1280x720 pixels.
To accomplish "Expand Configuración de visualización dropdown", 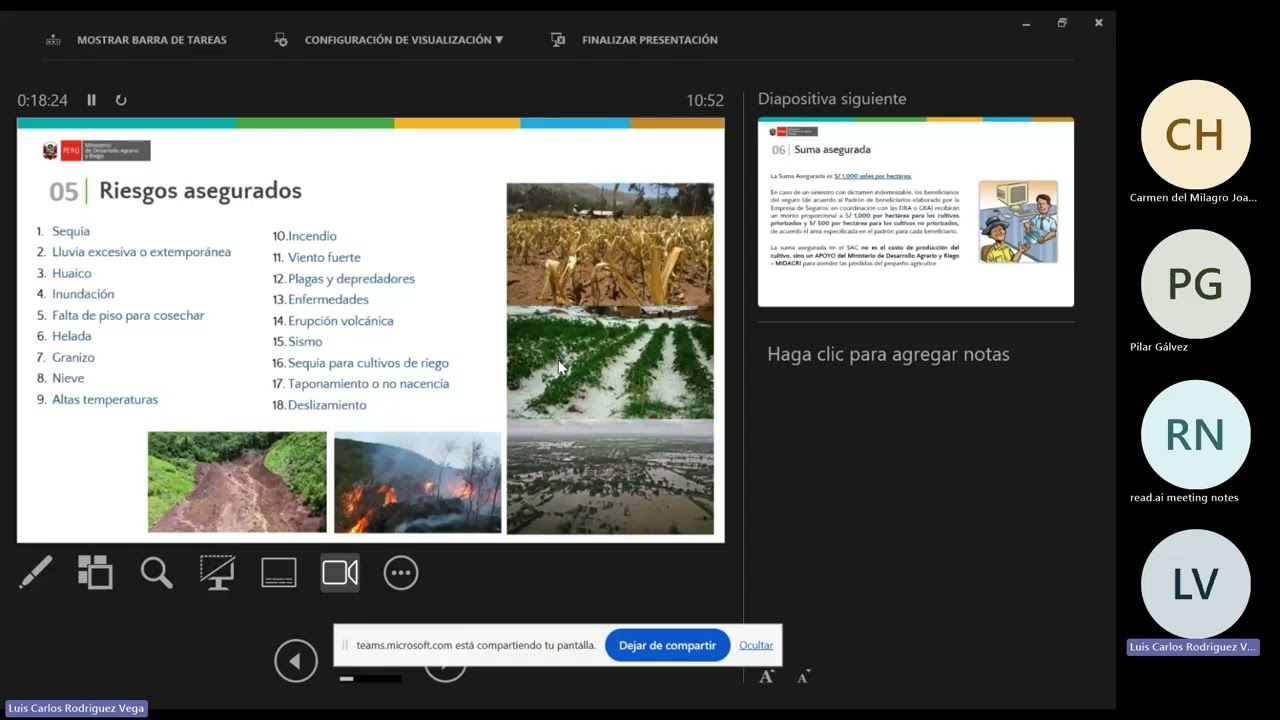I will tap(404, 40).
